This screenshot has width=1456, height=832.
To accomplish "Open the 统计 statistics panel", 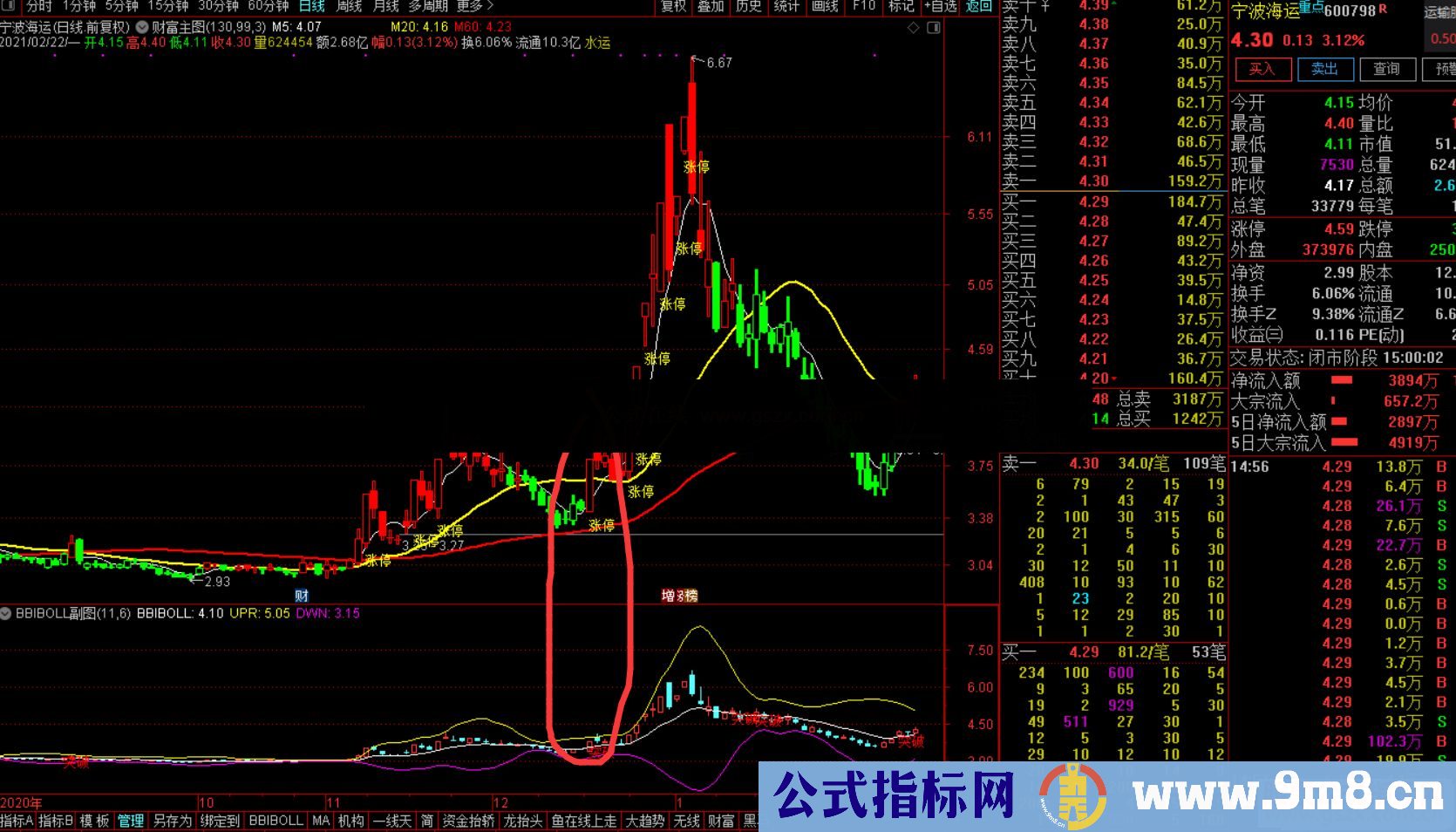I will [x=786, y=7].
